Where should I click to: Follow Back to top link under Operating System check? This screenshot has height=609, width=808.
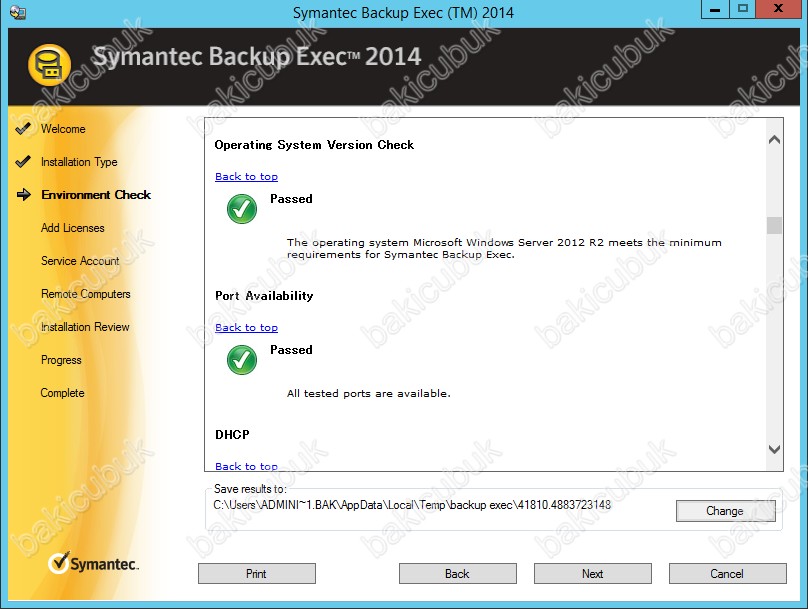coord(246,177)
